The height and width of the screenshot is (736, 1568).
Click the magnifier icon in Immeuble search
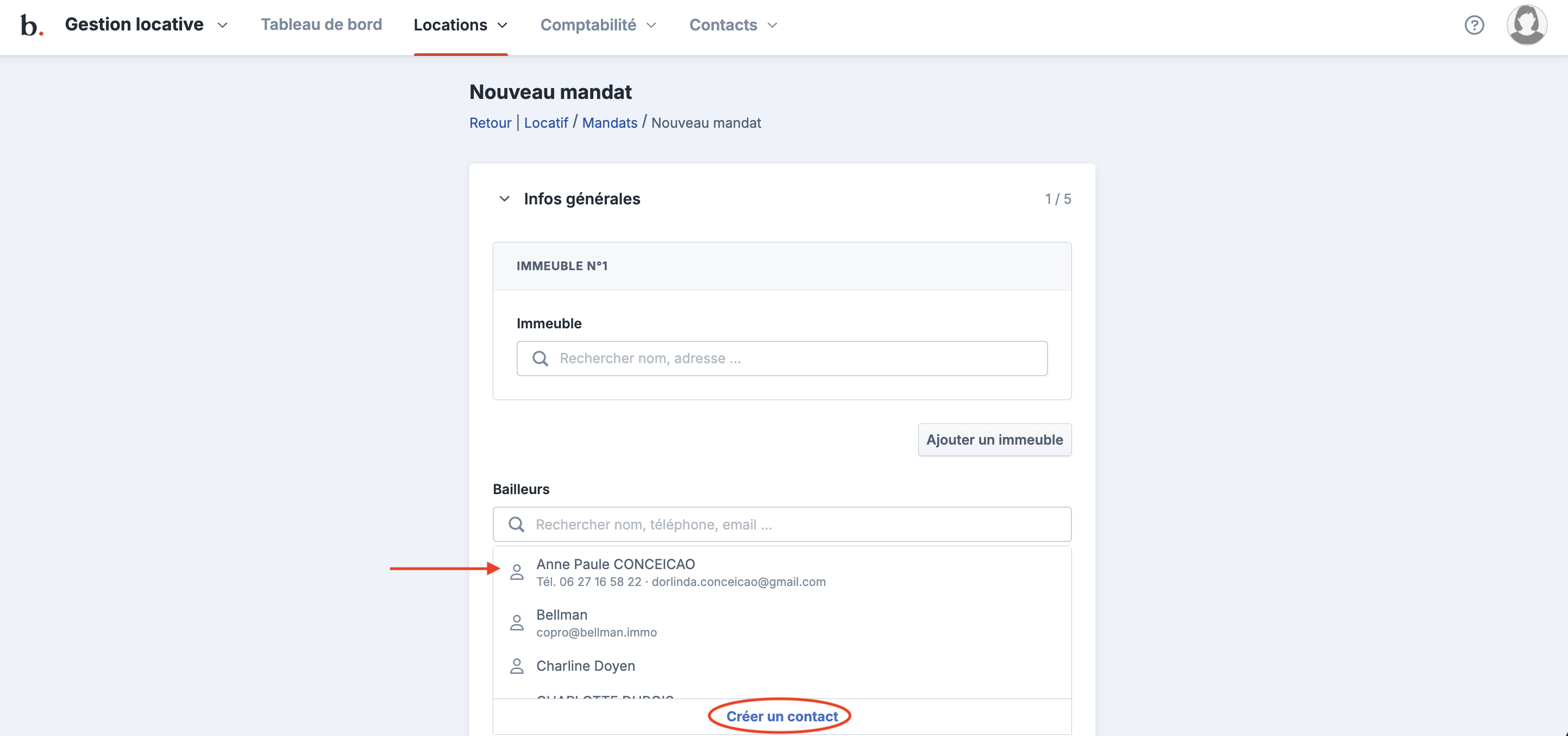(540, 359)
